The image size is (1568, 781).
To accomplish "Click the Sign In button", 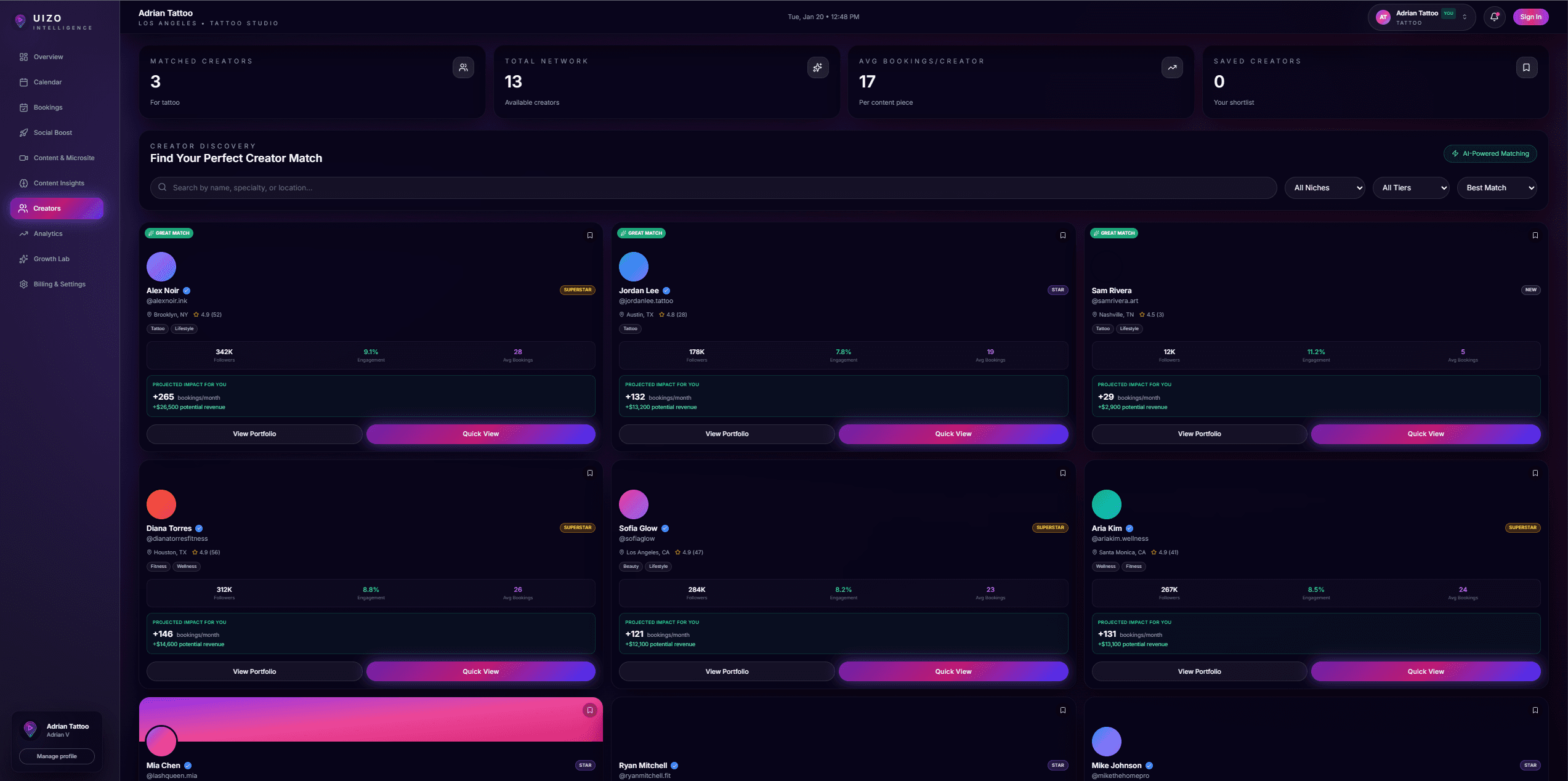I will point(1531,17).
